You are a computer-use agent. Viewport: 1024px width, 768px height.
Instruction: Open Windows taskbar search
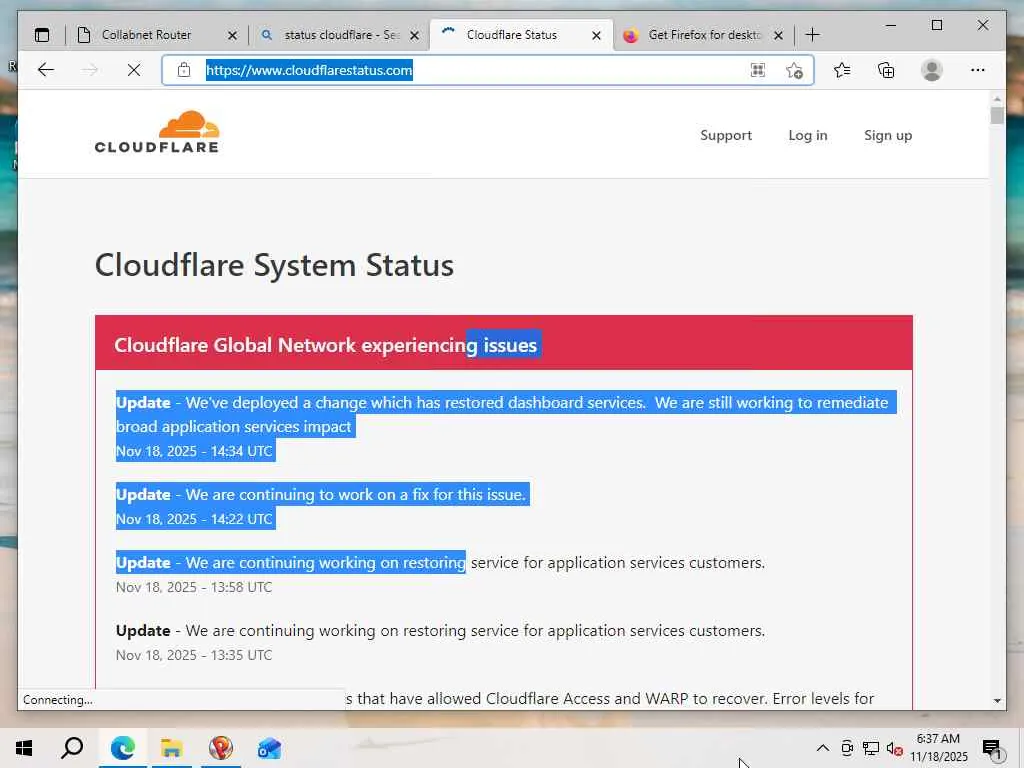pyautogui.click(x=72, y=748)
